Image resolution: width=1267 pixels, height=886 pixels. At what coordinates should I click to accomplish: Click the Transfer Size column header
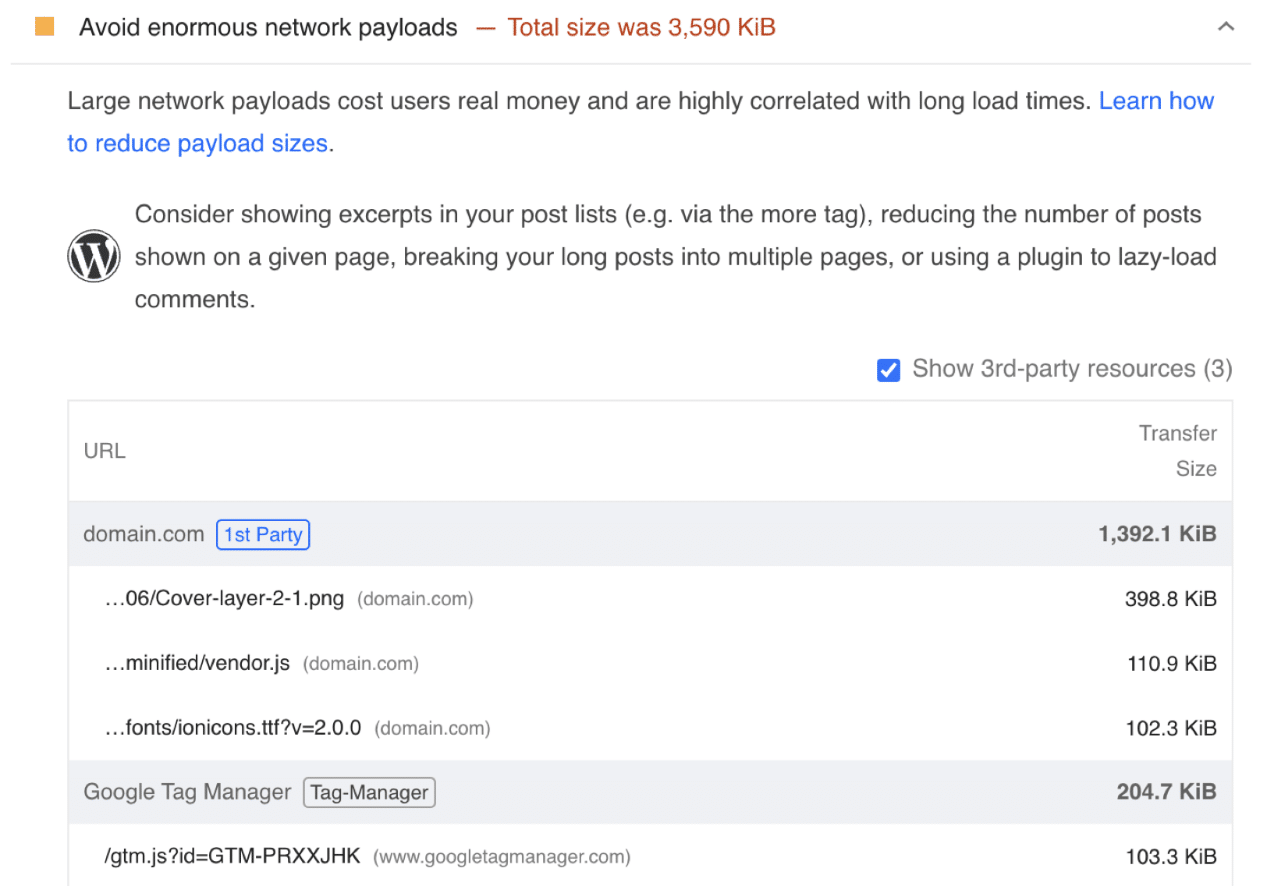1178,450
